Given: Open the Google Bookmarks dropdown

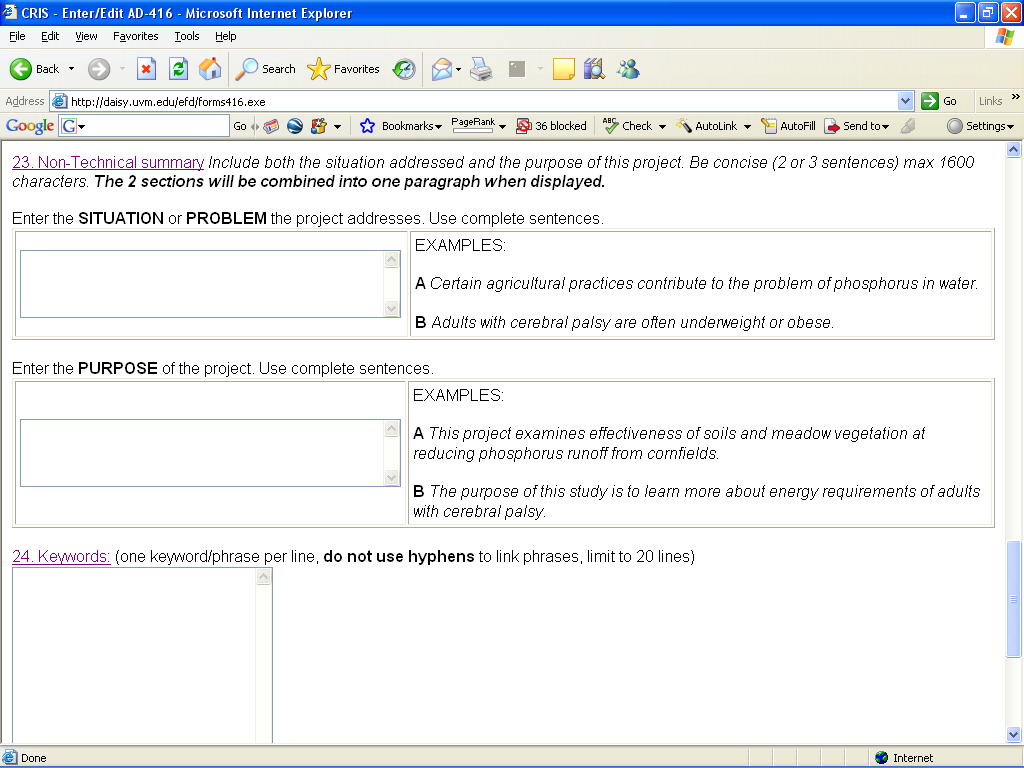Looking at the screenshot, I should (x=401, y=126).
